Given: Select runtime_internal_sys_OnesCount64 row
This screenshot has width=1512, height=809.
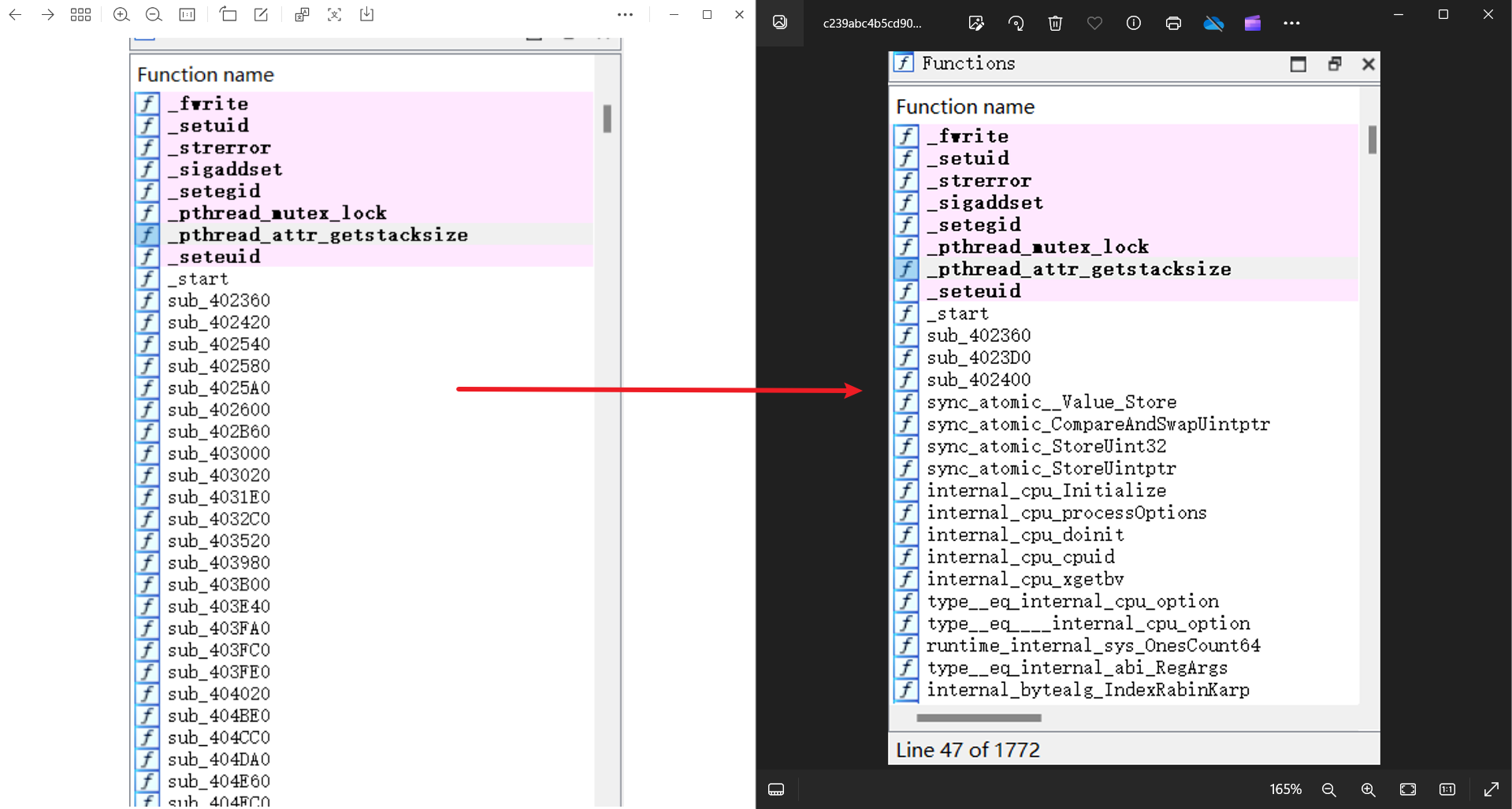Looking at the screenshot, I should click(1094, 645).
